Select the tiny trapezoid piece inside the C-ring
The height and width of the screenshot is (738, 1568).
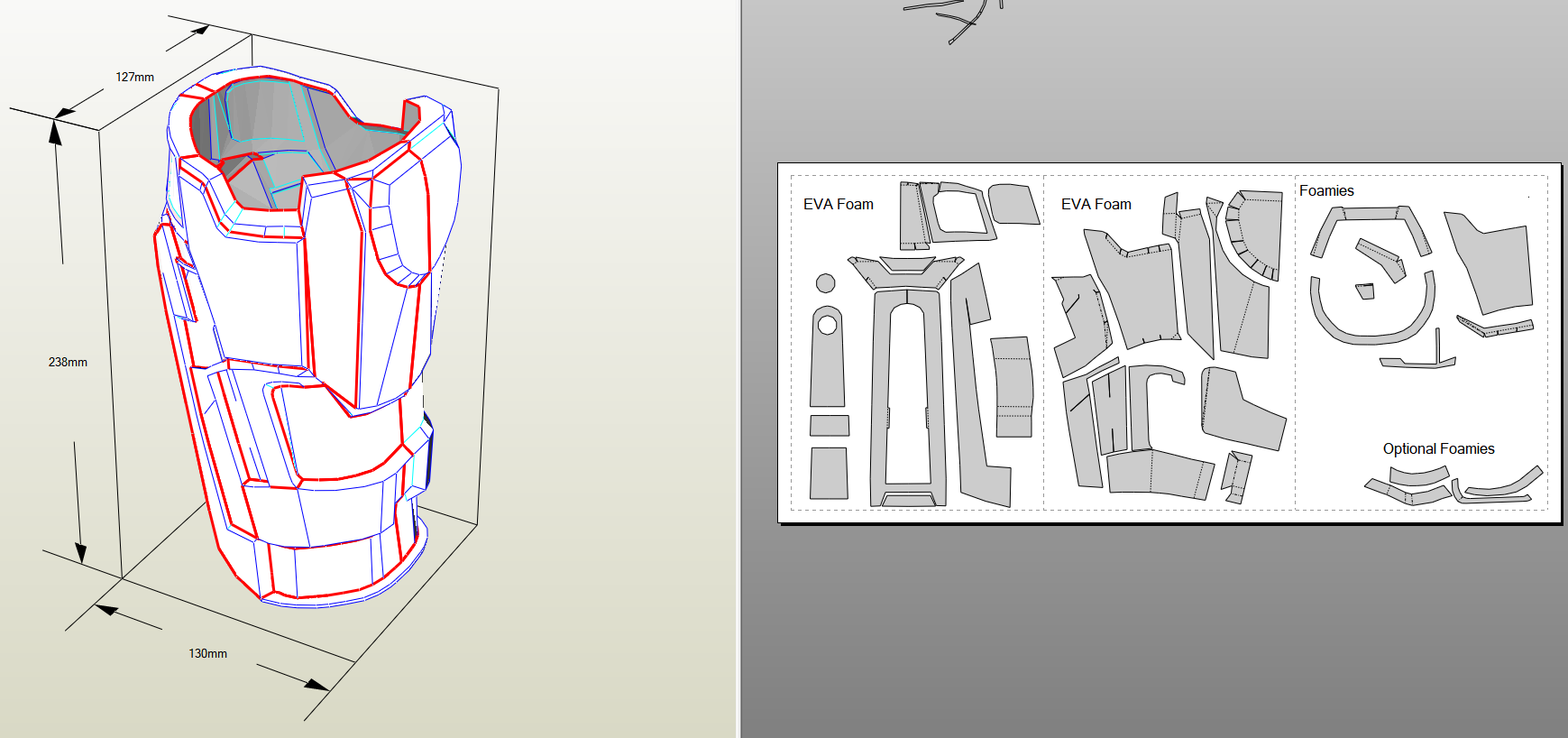pyautogui.click(x=1365, y=291)
